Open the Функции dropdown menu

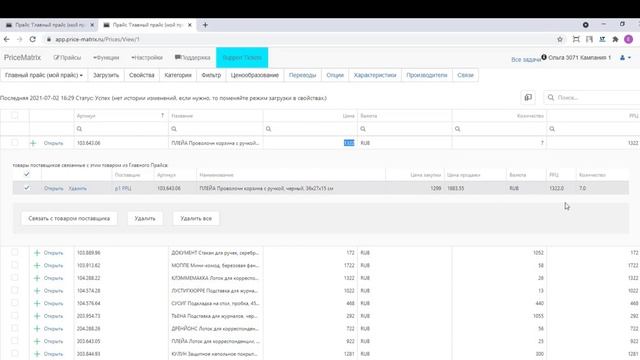[x=106, y=58]
